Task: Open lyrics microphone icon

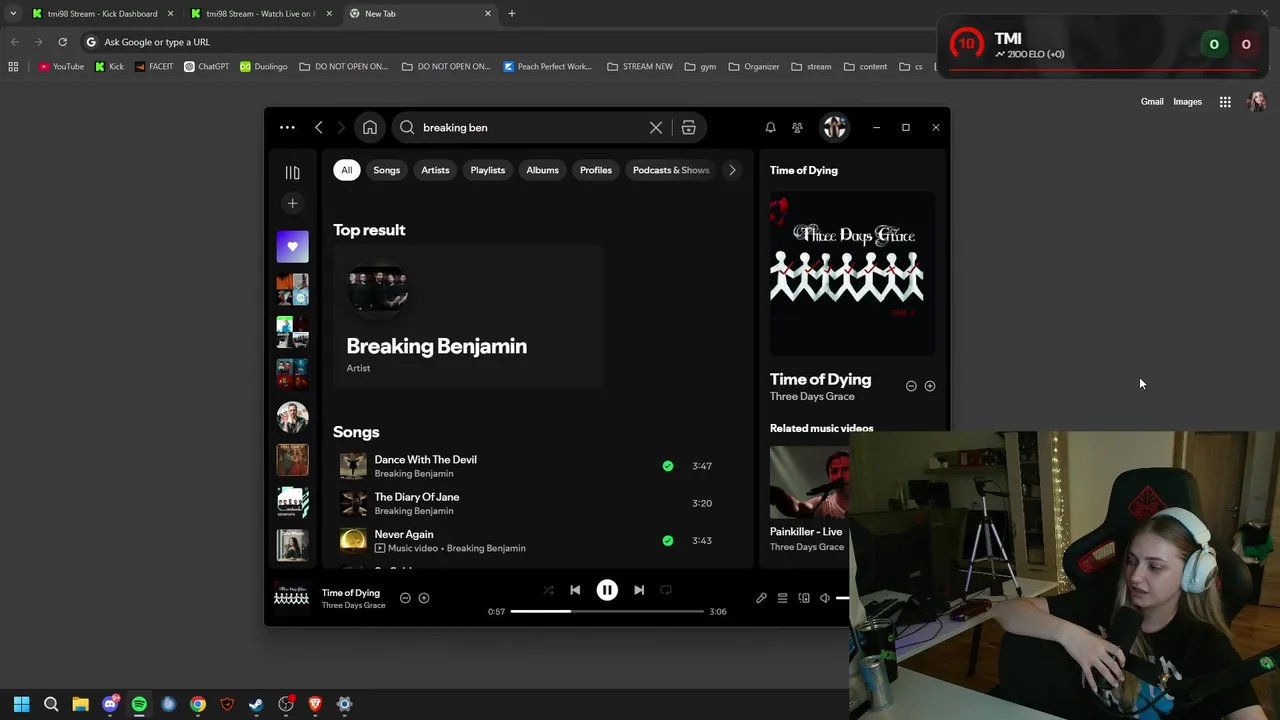Action: (x=761, y=598)
